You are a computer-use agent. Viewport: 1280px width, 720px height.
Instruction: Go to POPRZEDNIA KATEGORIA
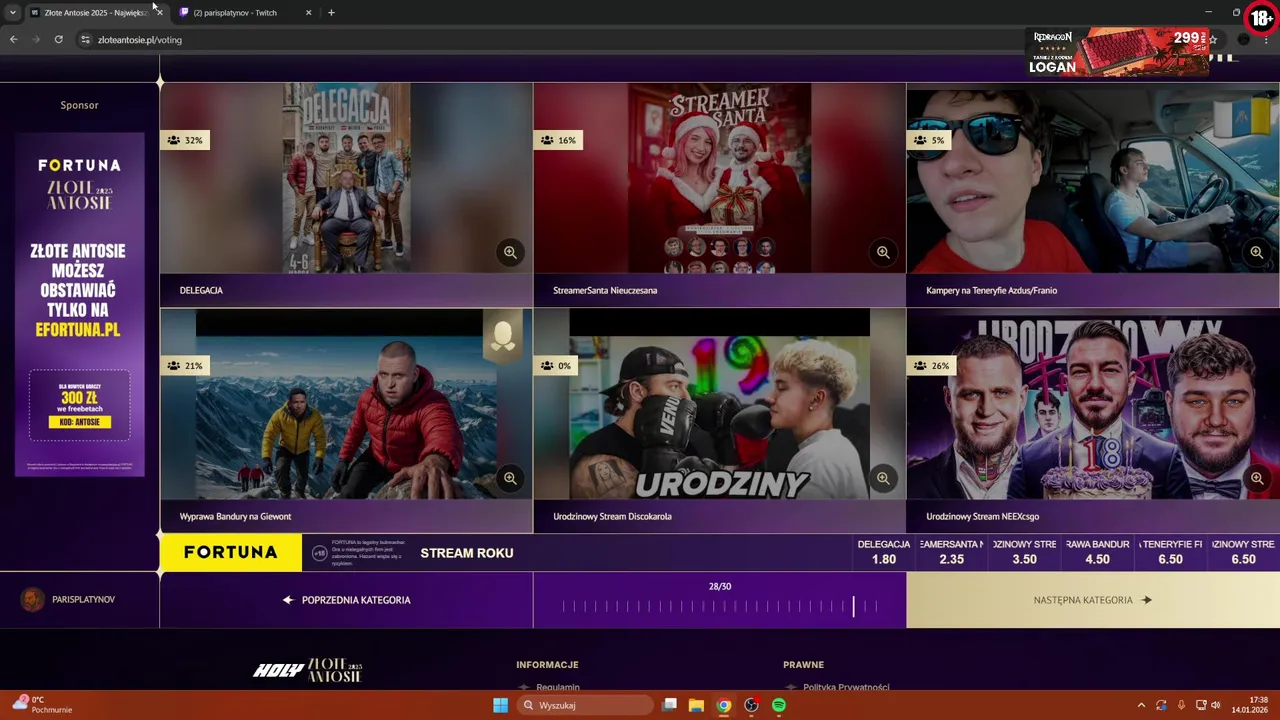[x=346, y=600]
